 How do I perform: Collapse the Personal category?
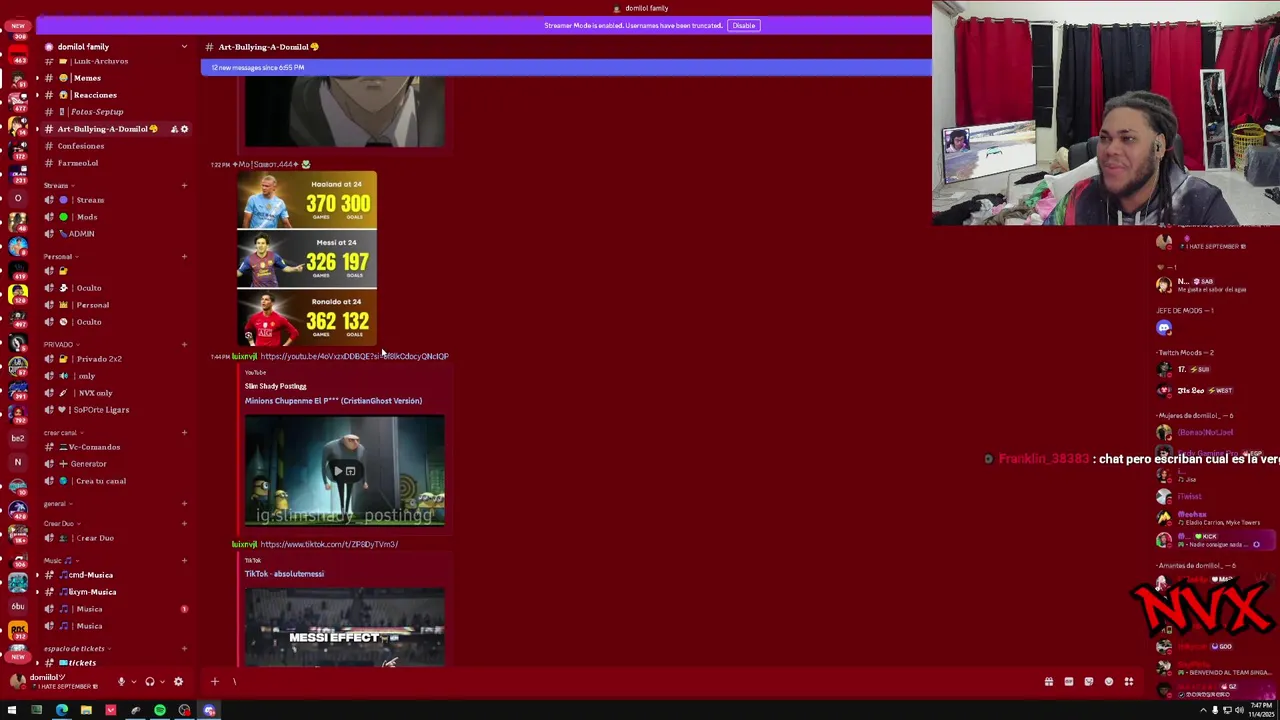pos(61,257)
